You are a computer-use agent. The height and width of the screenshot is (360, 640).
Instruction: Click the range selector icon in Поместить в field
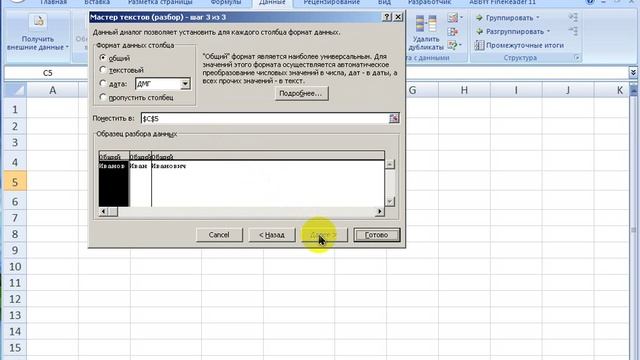[x=394, y=118]
